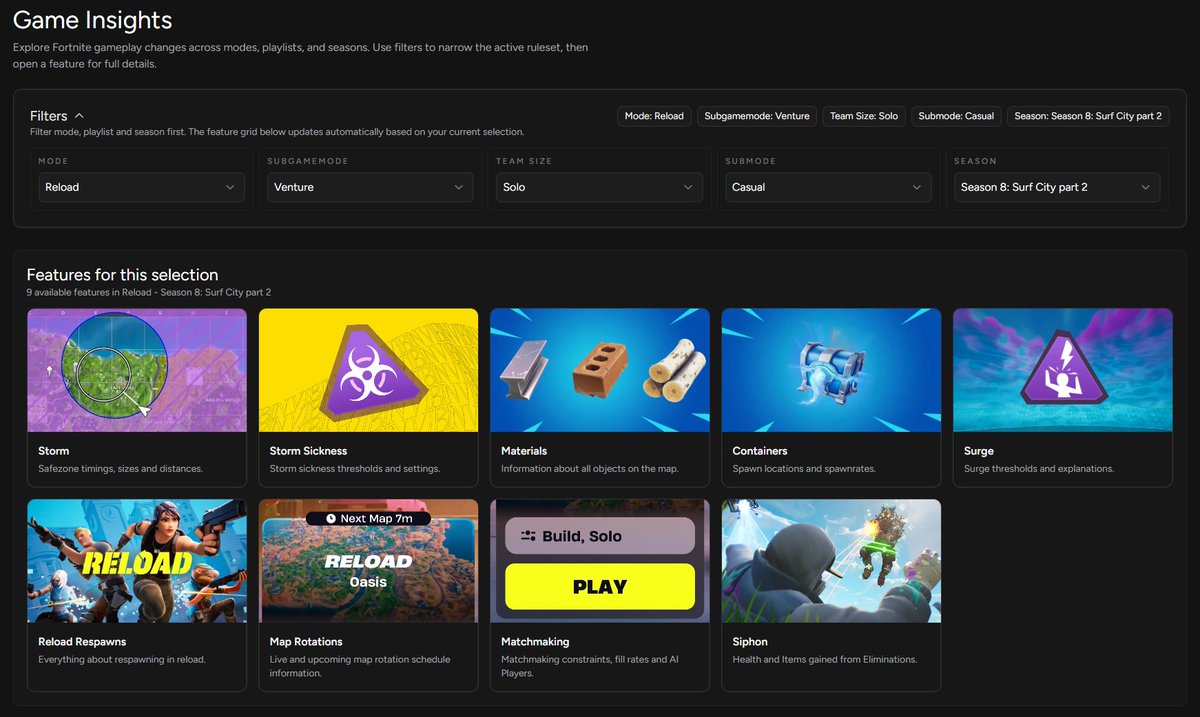Click the 'Features for this selection' heading
1200x717 pixels.
click(122, 275)
